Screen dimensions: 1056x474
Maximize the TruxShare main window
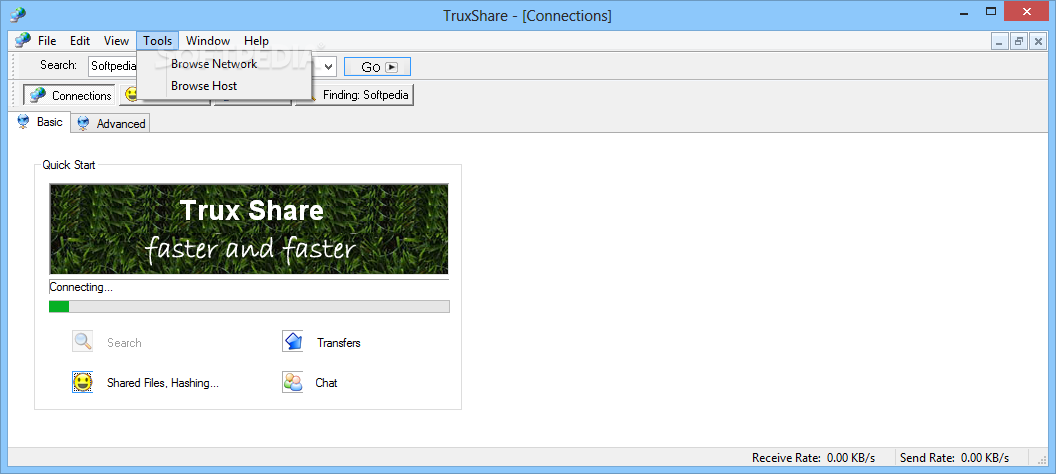pyautogui.click(x=990, y=11)
